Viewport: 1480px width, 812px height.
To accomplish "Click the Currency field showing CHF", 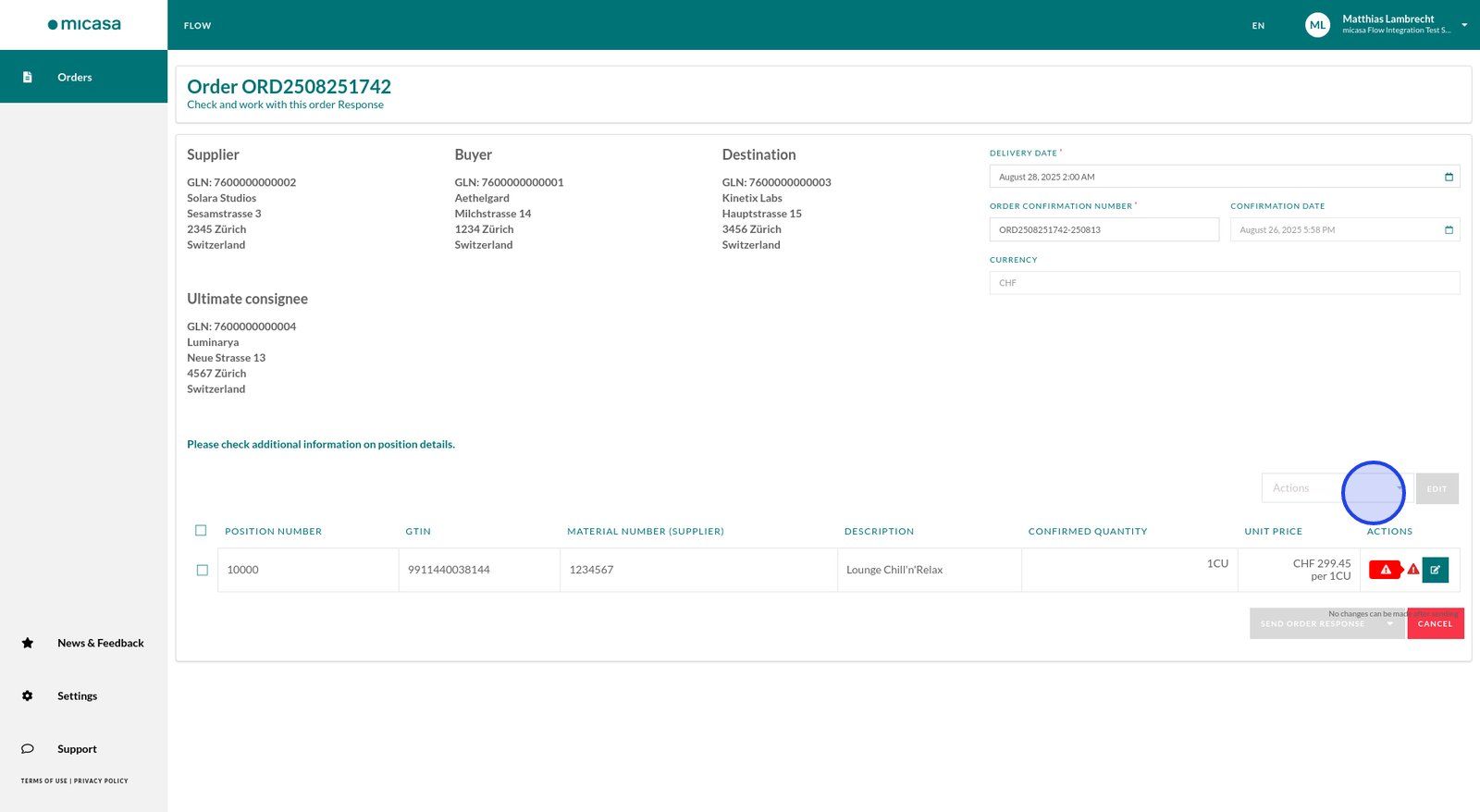I will [x=1225, y=283].
